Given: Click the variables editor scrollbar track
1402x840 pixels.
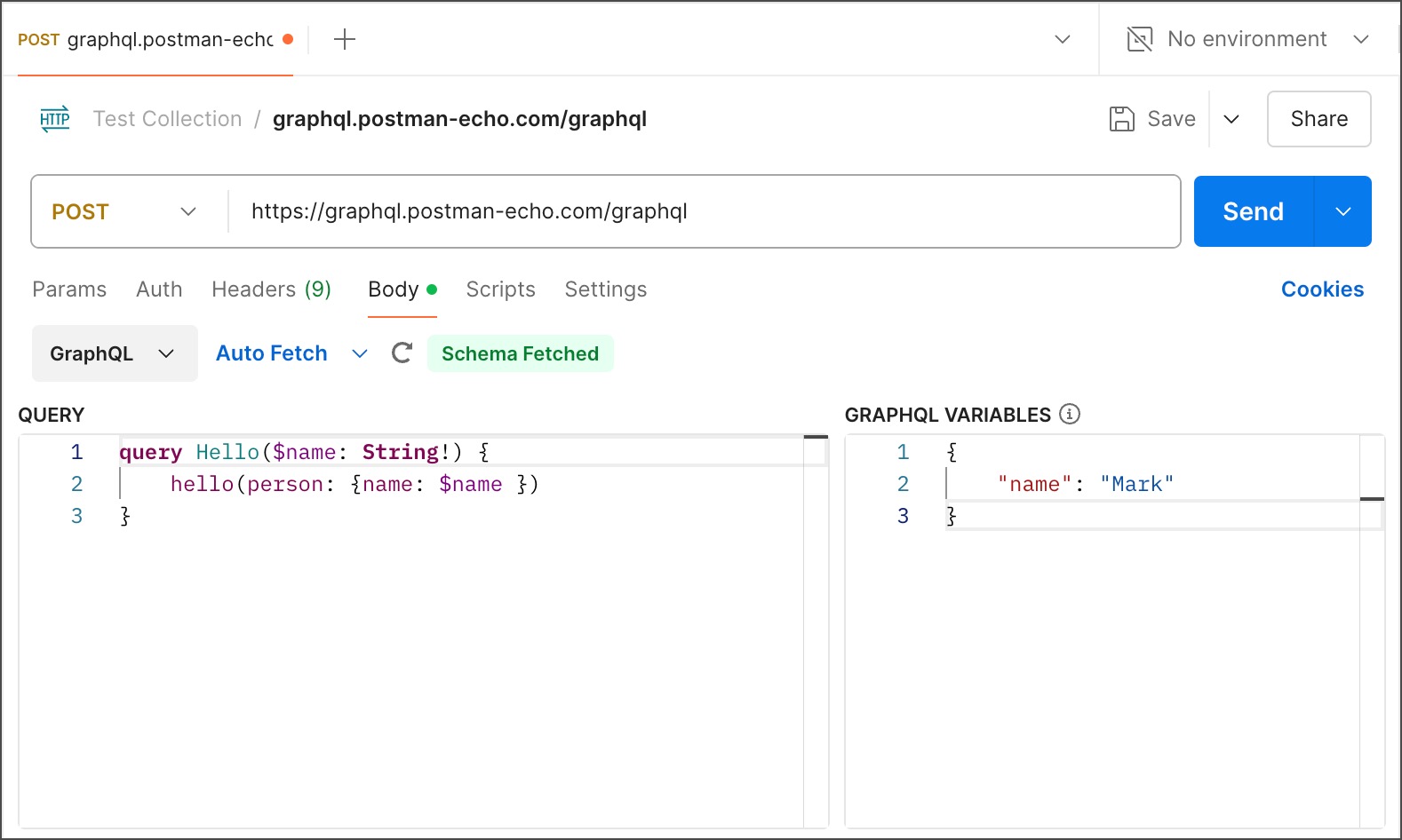Looking at the screenshot, I should pyautogui.click(x=1372, y=631).
